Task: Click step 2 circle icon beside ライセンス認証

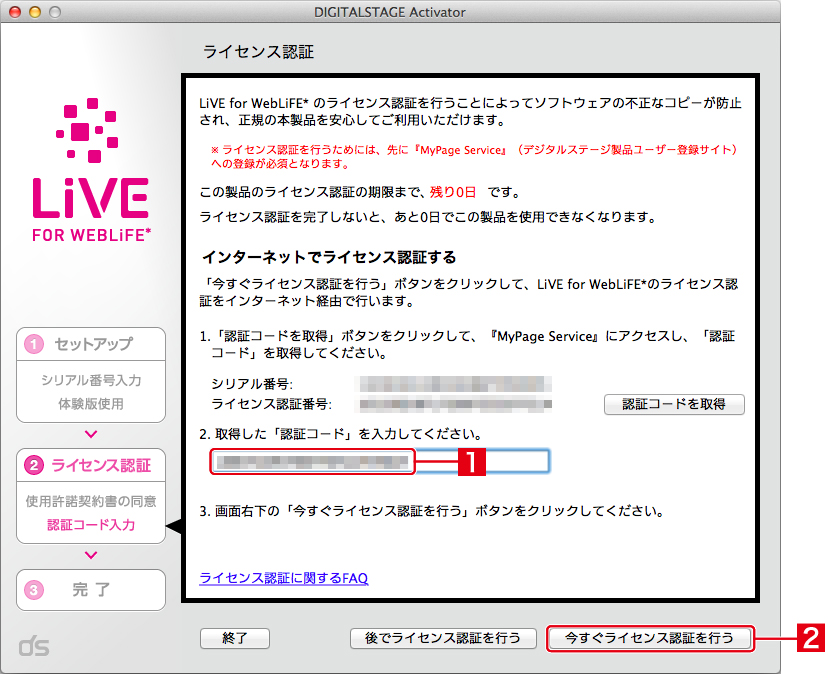Action: tap(34, 465)
